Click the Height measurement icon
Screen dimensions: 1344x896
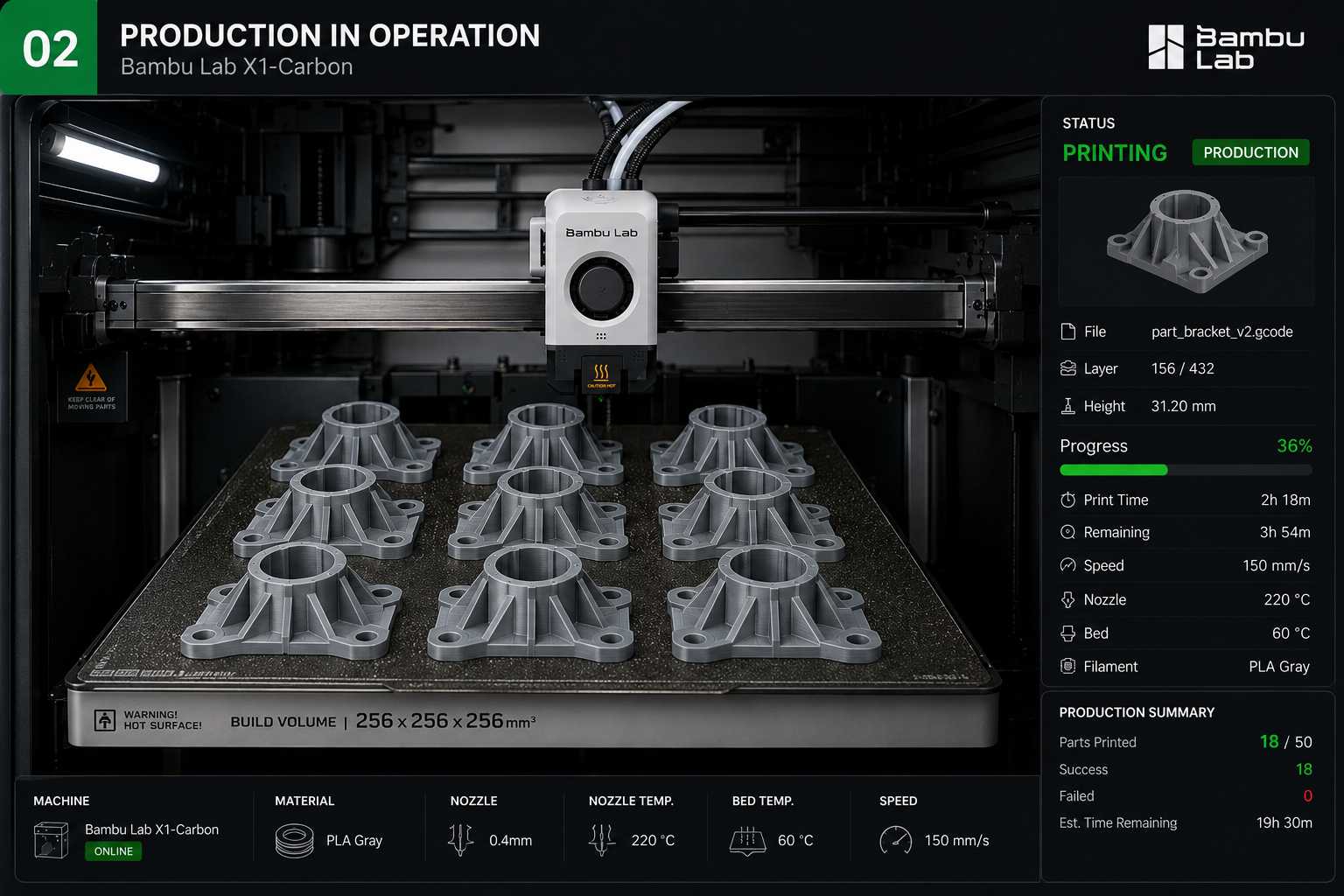pyautogui.click(x=1067, y=406)
